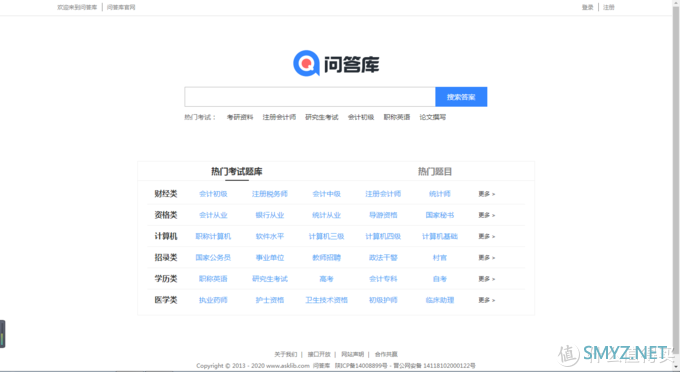680x372 pixels.
Task: Open 银行从业 in 资格类 row
Action: coord(270,215)
